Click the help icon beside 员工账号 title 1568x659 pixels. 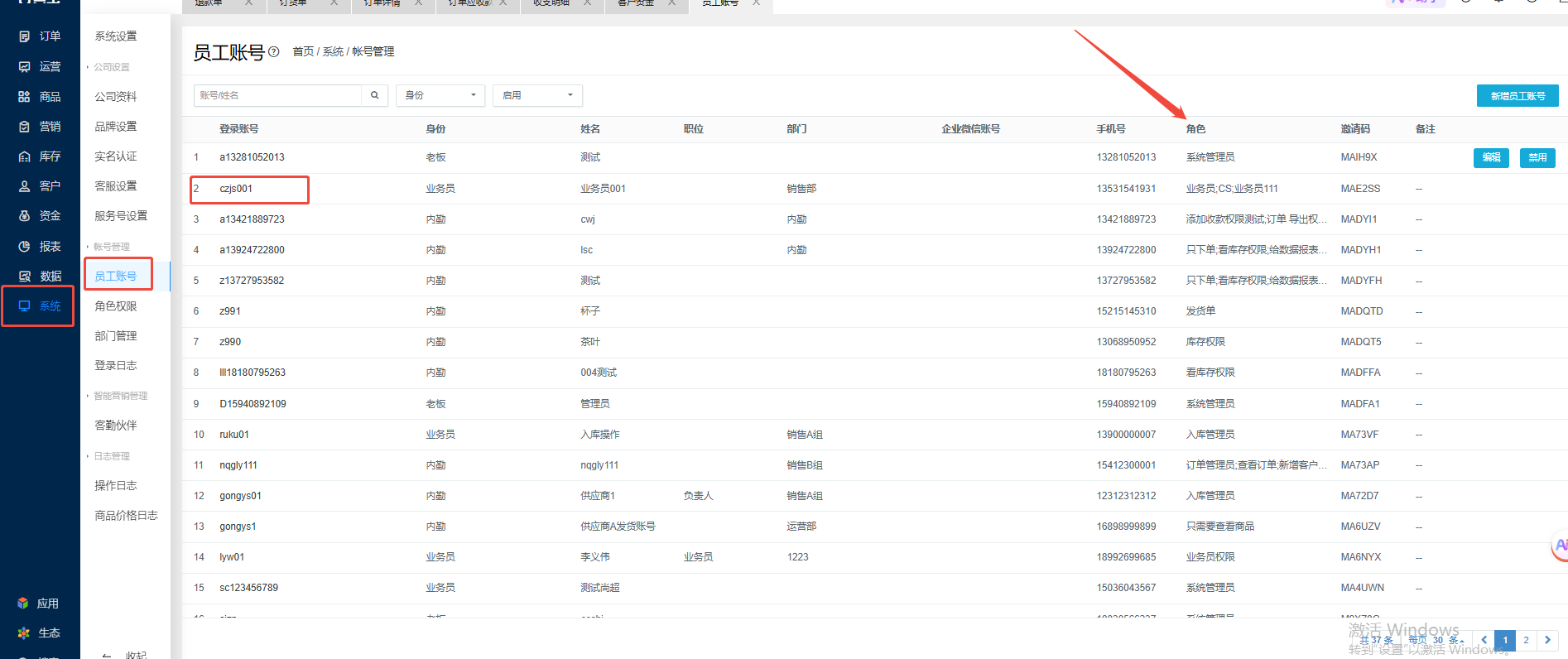274,51
